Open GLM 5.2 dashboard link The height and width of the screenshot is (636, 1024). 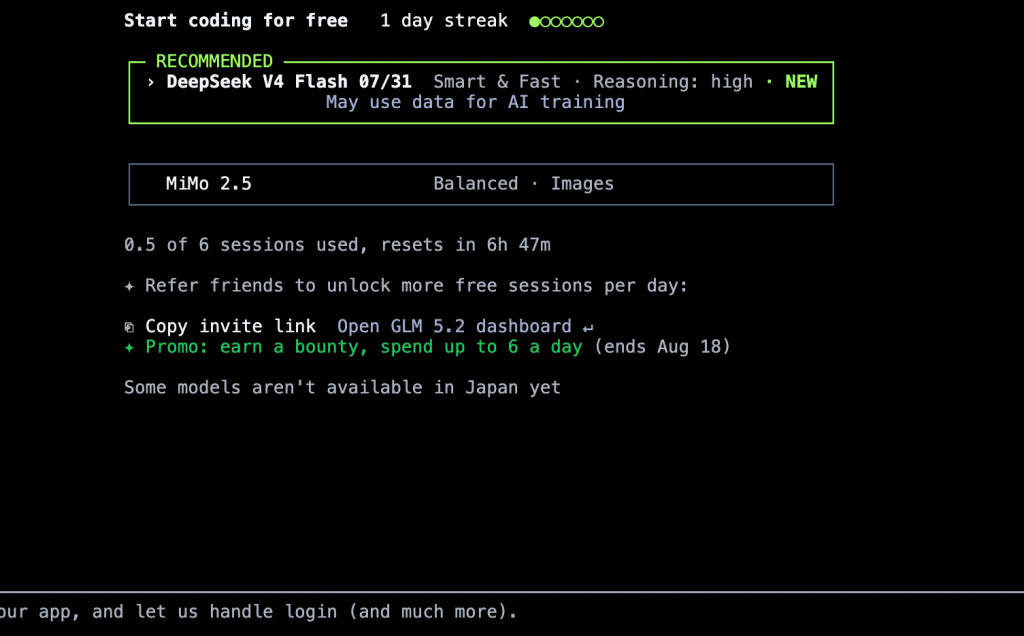tap(454, 326)
